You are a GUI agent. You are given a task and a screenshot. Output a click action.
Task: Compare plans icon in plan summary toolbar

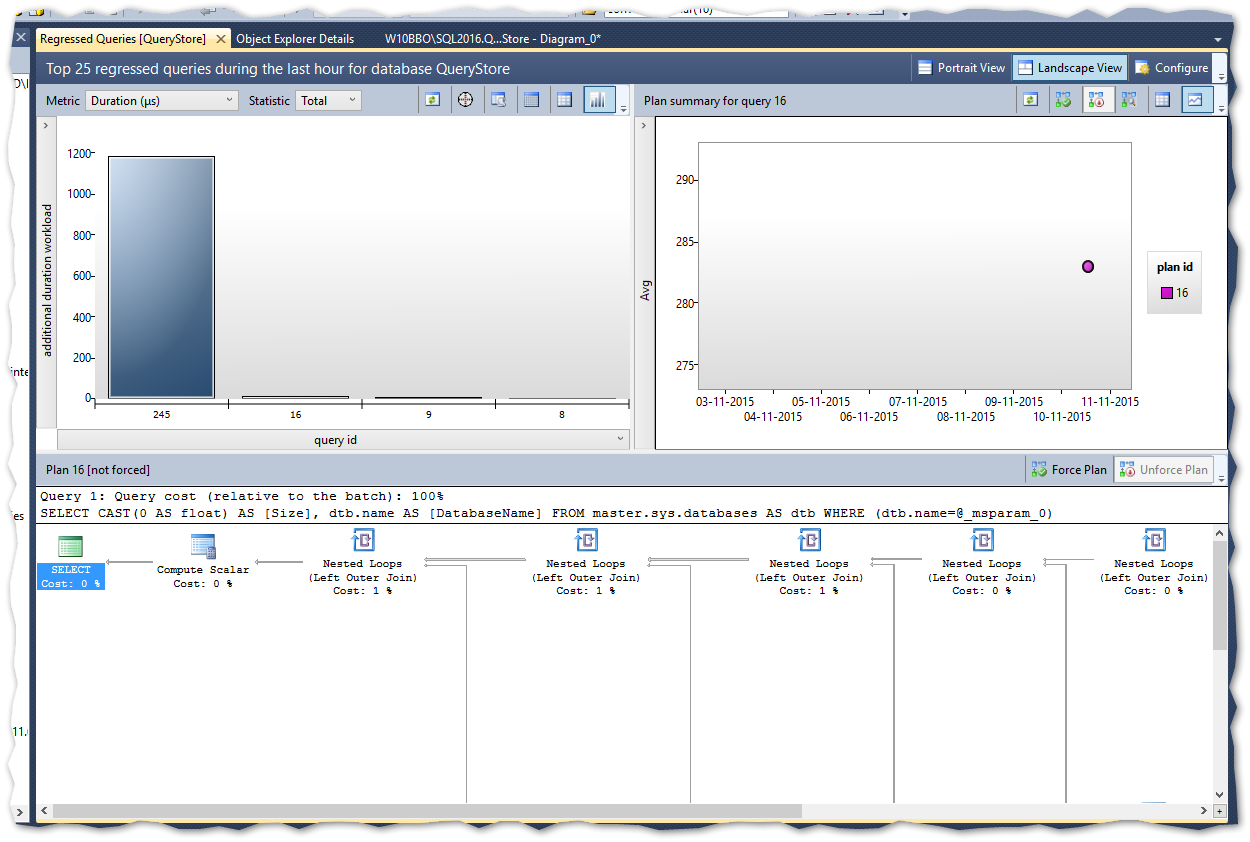click(x=1129, y=100)
